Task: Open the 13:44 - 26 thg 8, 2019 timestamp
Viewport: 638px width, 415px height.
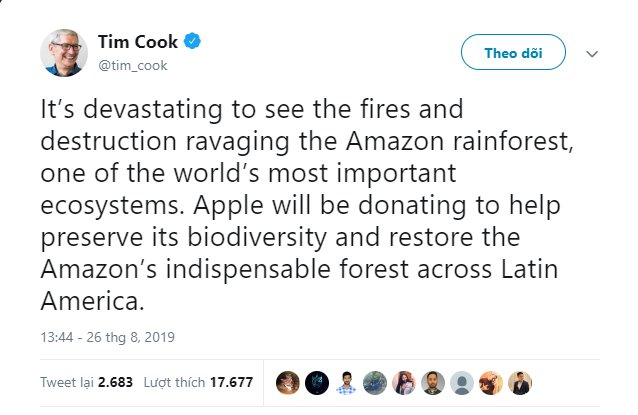Action: [108, 336]
